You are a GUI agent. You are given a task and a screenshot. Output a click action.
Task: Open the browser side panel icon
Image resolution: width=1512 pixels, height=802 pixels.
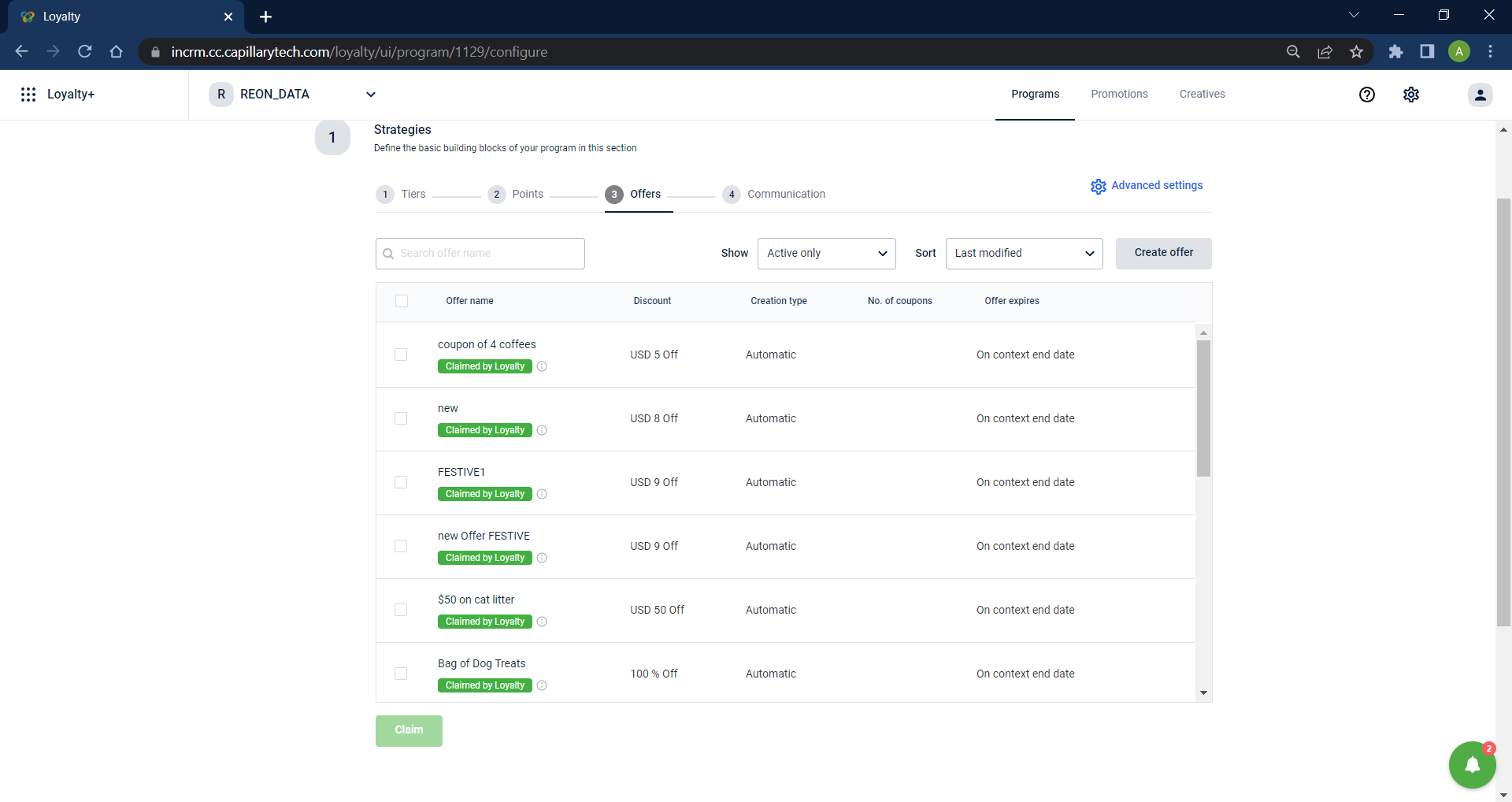pos(1427,52)
